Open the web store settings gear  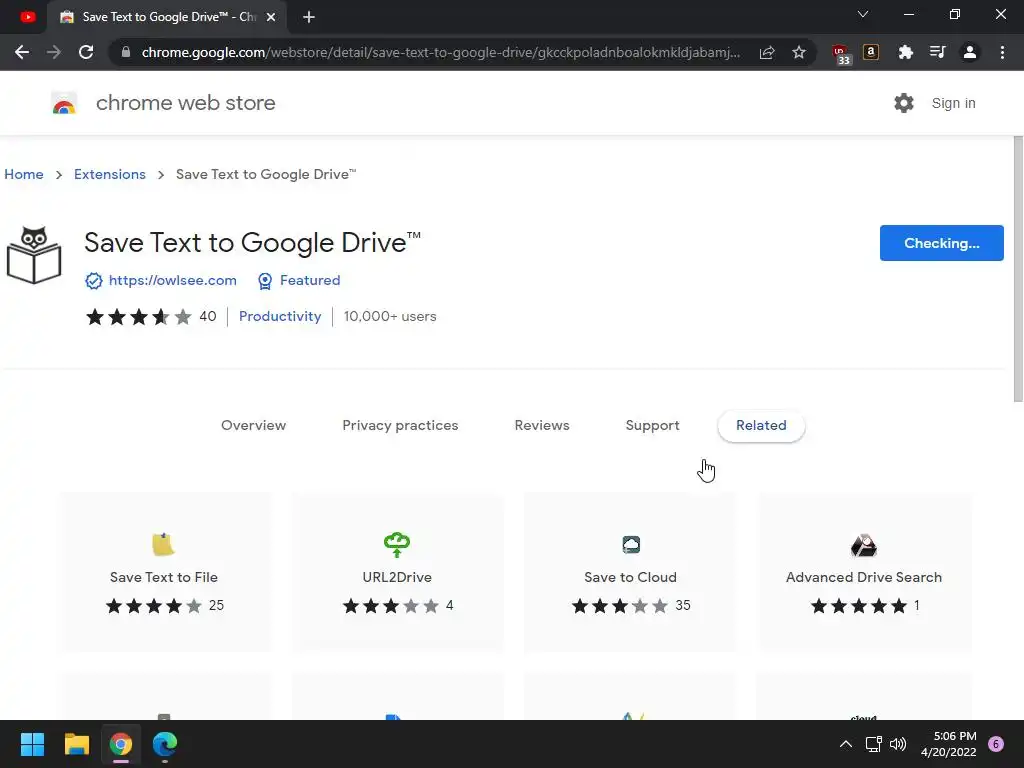pyautogui.click(x=904, y=103)
